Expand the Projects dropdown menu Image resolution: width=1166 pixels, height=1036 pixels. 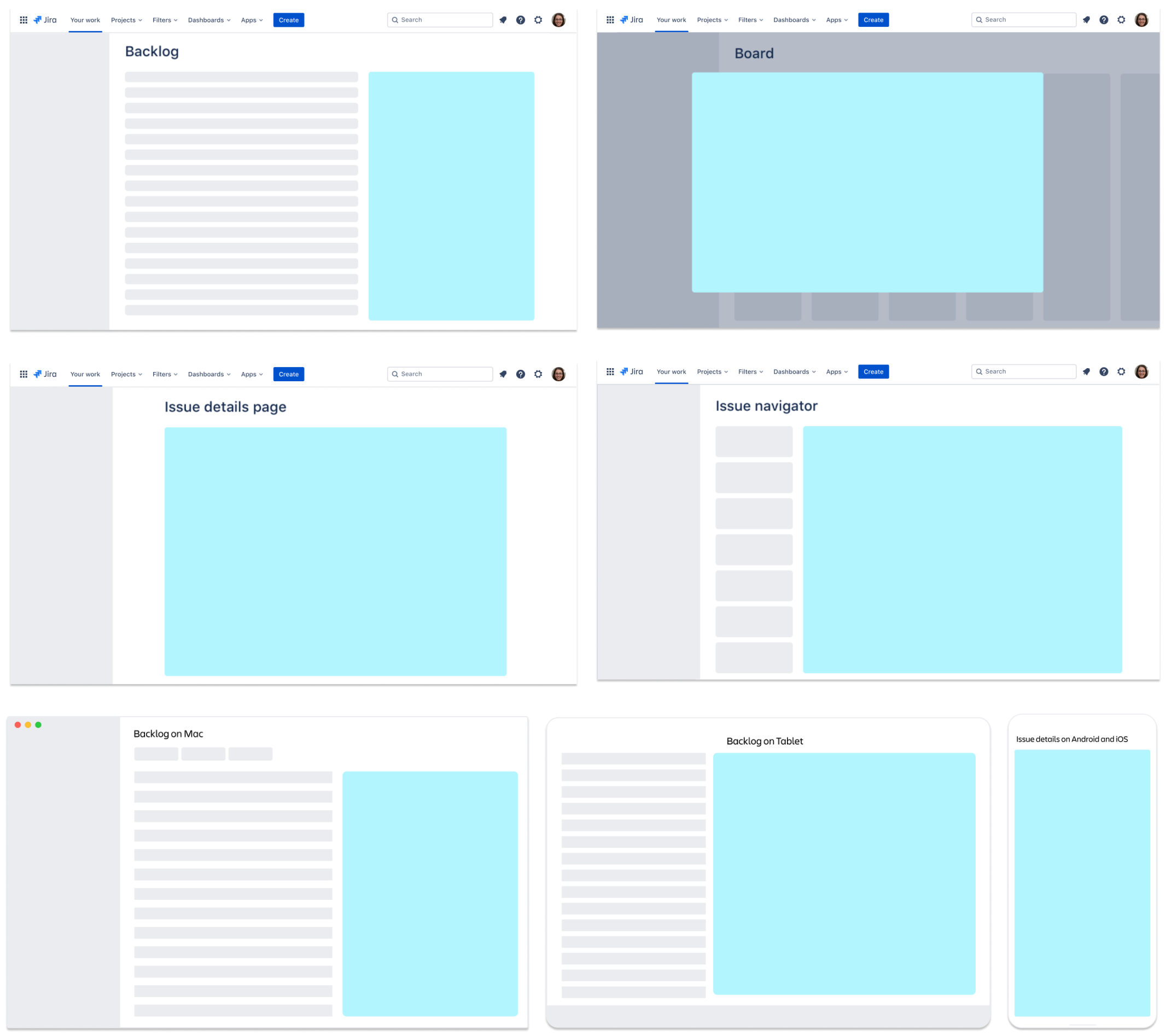(x=126, y=19)
